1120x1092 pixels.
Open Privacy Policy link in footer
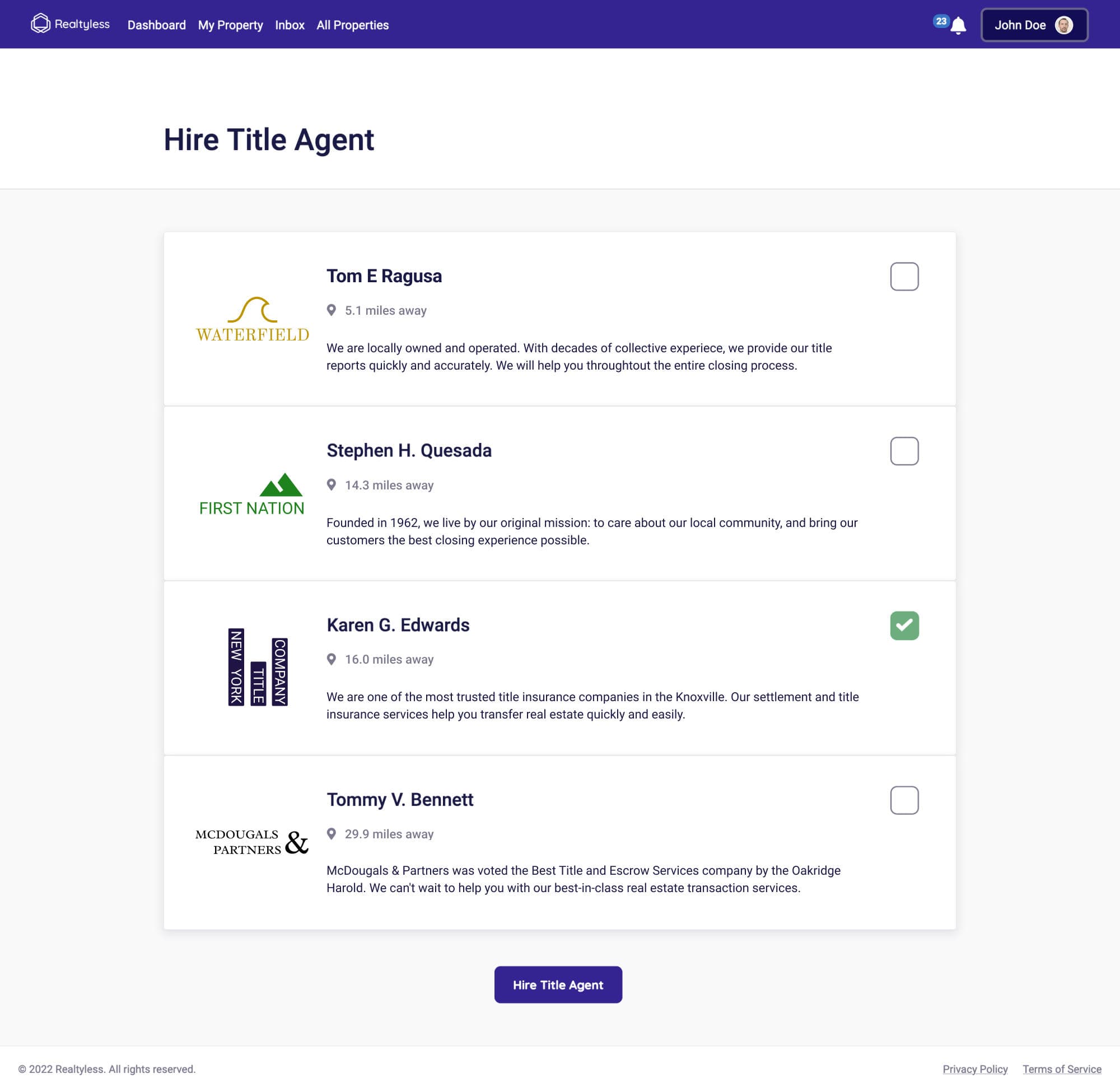click(975, 1069)
